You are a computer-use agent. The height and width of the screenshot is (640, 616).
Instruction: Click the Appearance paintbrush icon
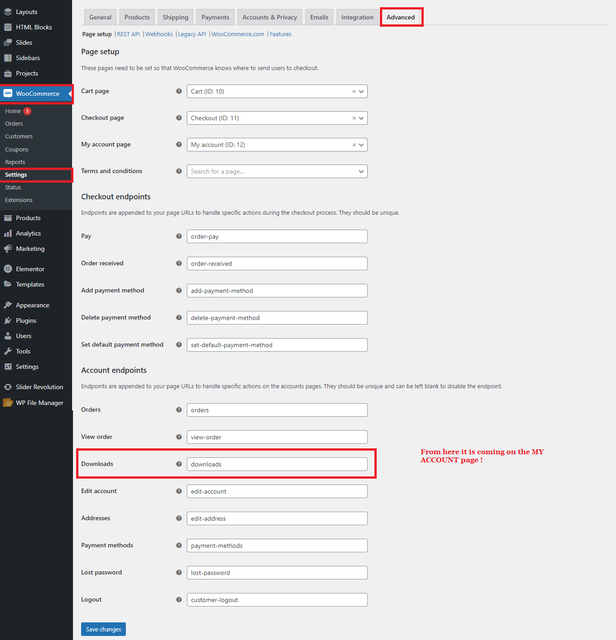click(8, 305)
